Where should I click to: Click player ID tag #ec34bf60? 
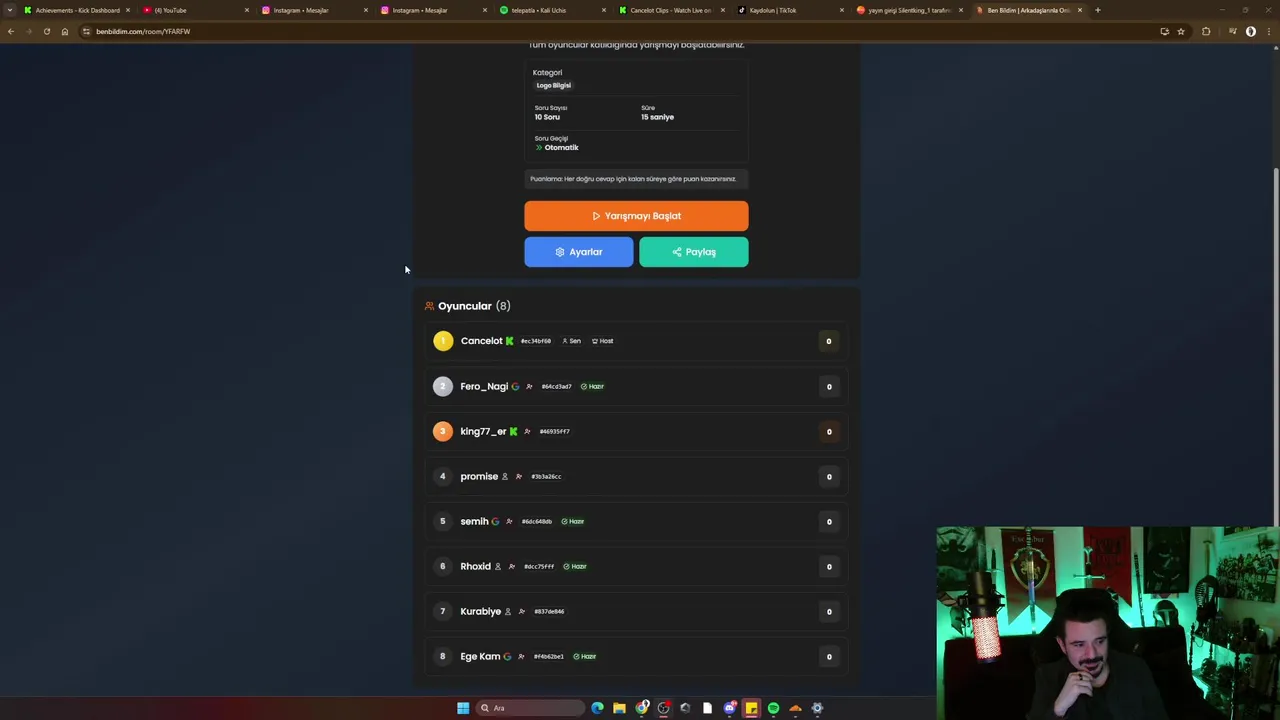tap(536, 341)
